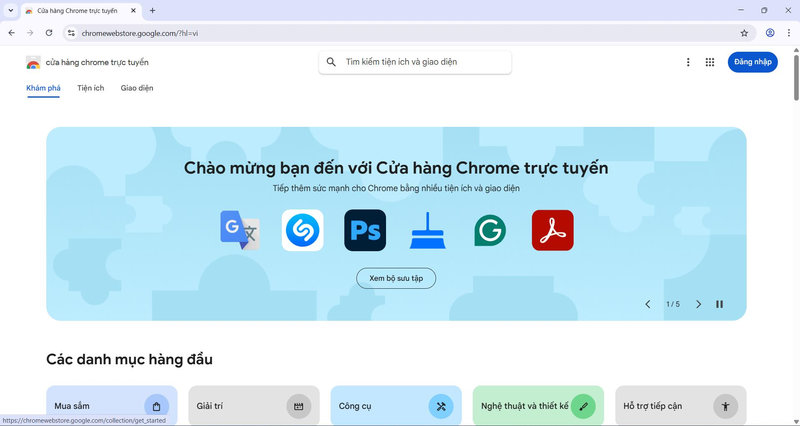Open a new tab with plus
The height and width of the screenshot is (426, 800).
[x=153, y=10]
